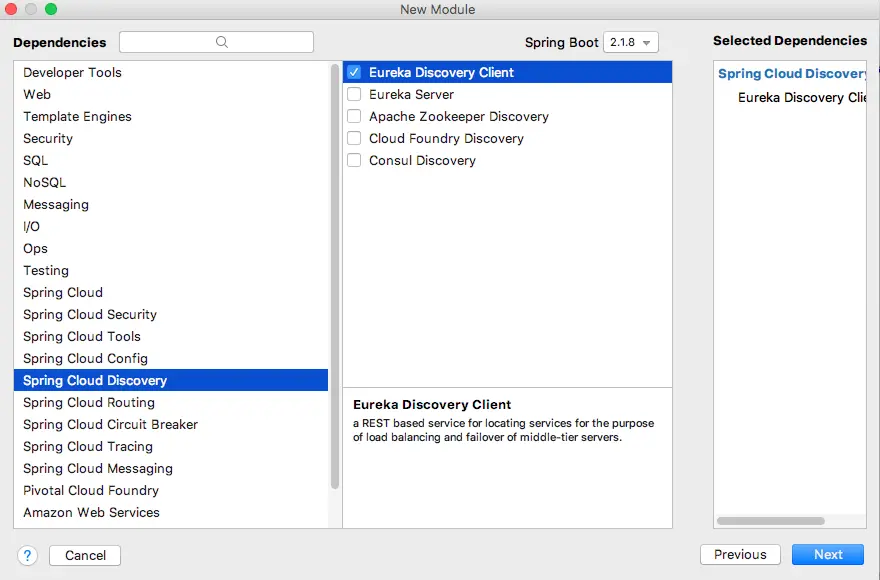Image resolution: width=880 pixels, height=580 pixels.
Task: Click the Eureka Server label text
Action: [411, 94]
